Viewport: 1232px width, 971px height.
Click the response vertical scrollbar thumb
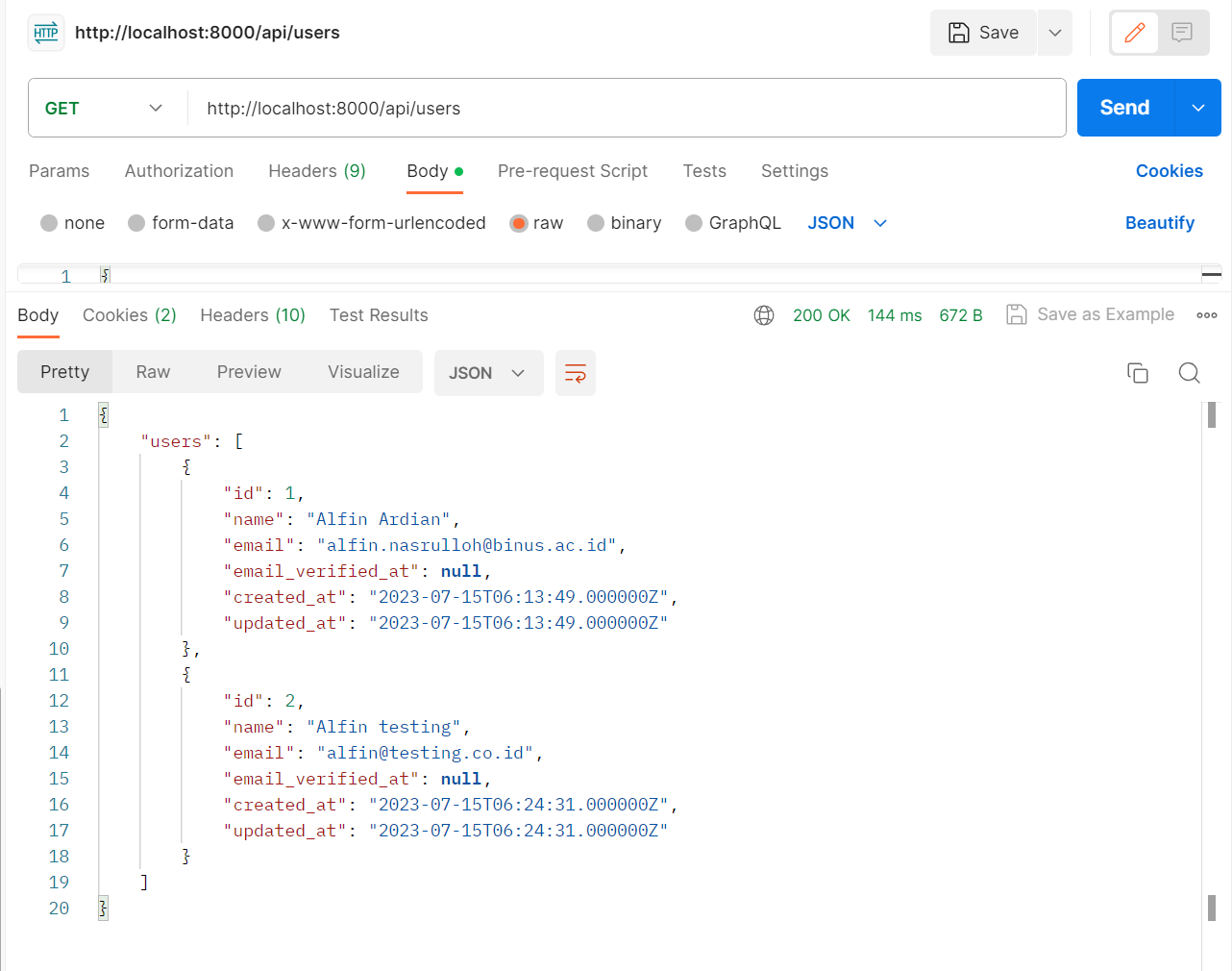click(x=1212, y=414)
